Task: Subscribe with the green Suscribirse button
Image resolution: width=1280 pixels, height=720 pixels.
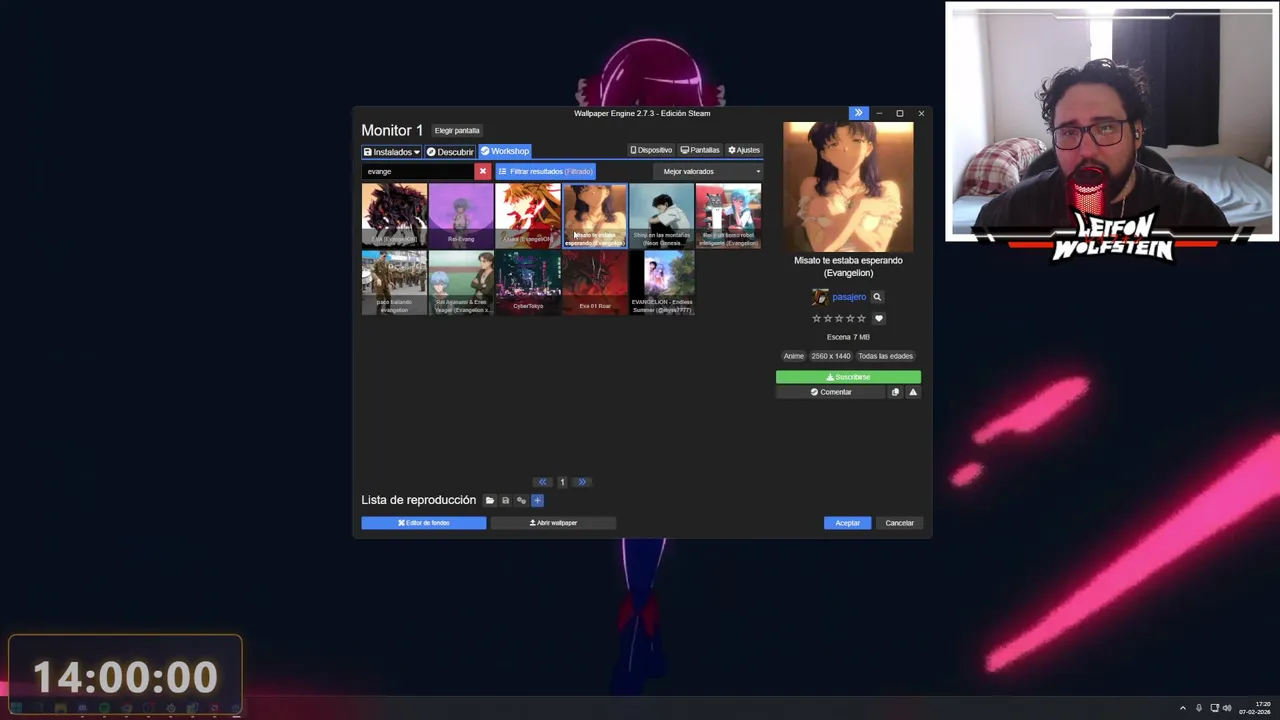Action: [848, 377]
